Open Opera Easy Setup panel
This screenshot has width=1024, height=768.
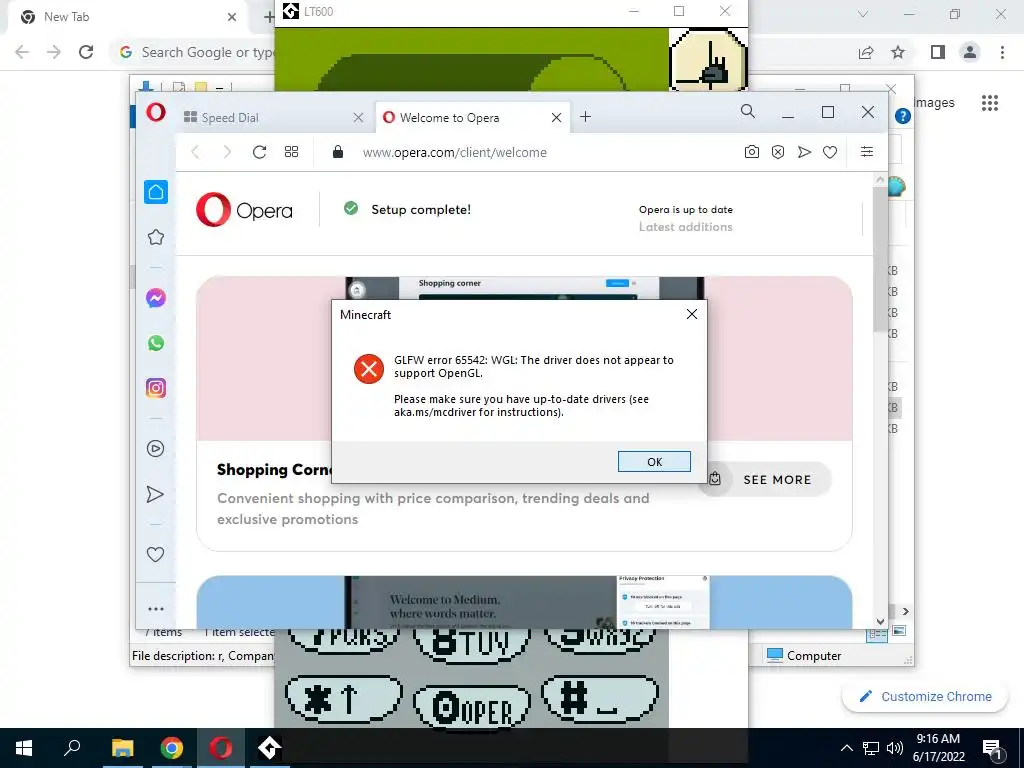(x=867, y=152)
